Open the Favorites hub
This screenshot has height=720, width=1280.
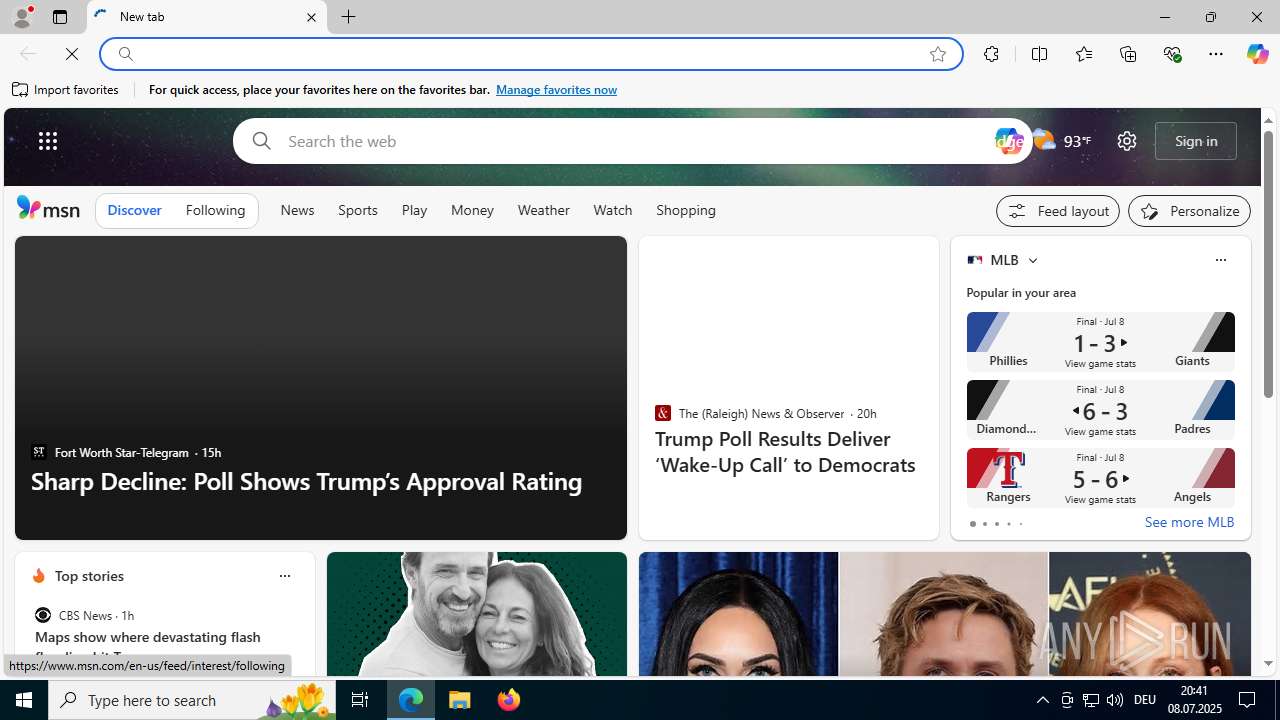click(x=1083, y=54)
